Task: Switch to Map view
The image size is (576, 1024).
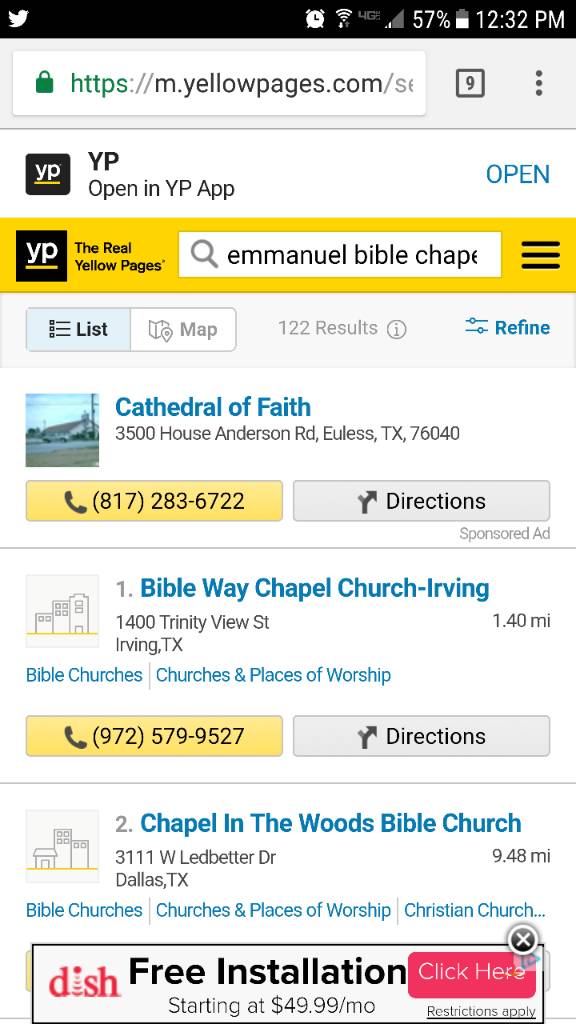Action: pyautogui.click(x=183, y=329)
